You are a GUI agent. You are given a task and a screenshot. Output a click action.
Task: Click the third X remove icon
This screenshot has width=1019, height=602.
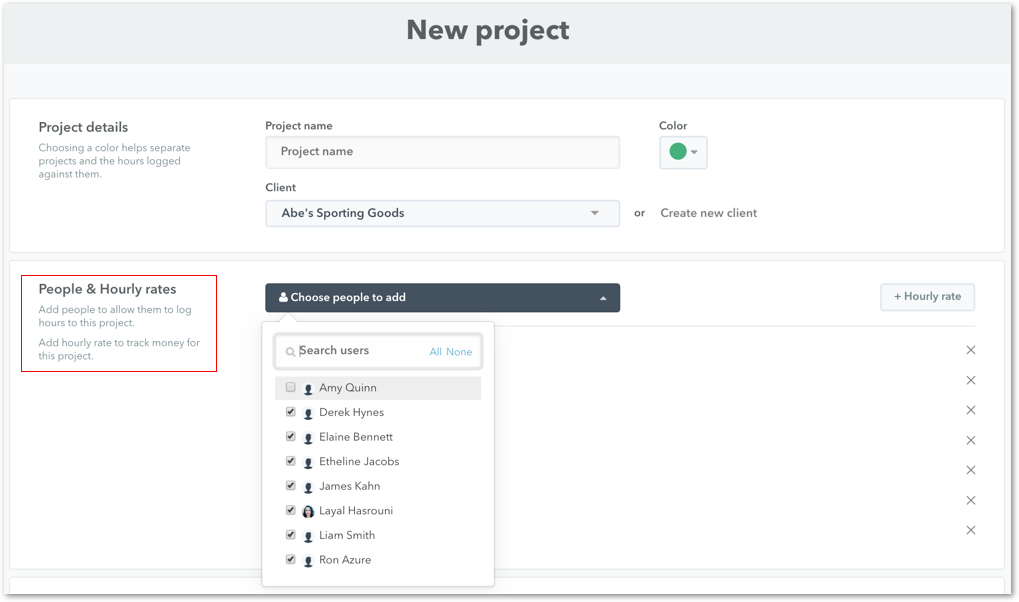970,410
